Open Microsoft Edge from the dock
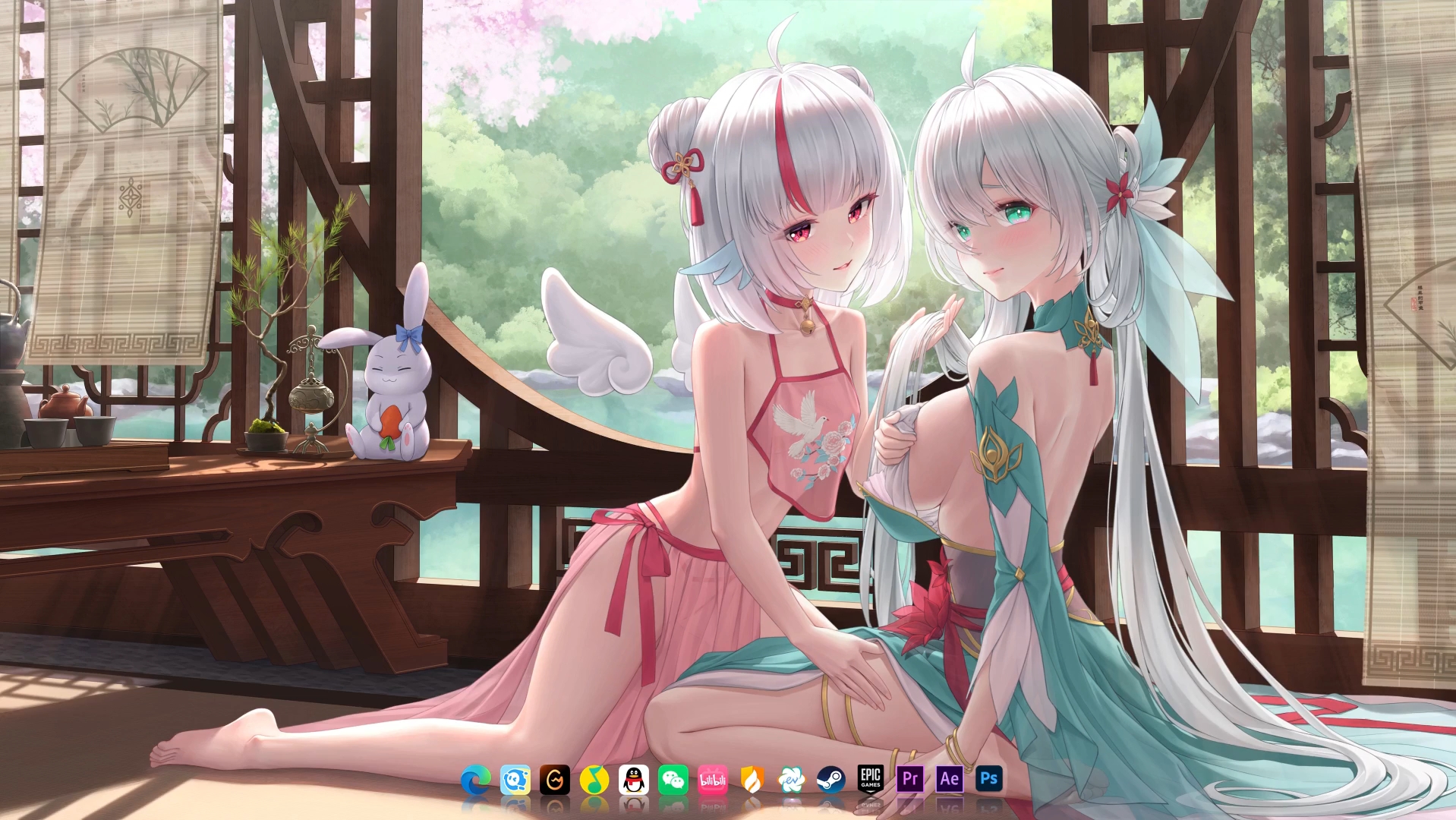 coord(475,779)
